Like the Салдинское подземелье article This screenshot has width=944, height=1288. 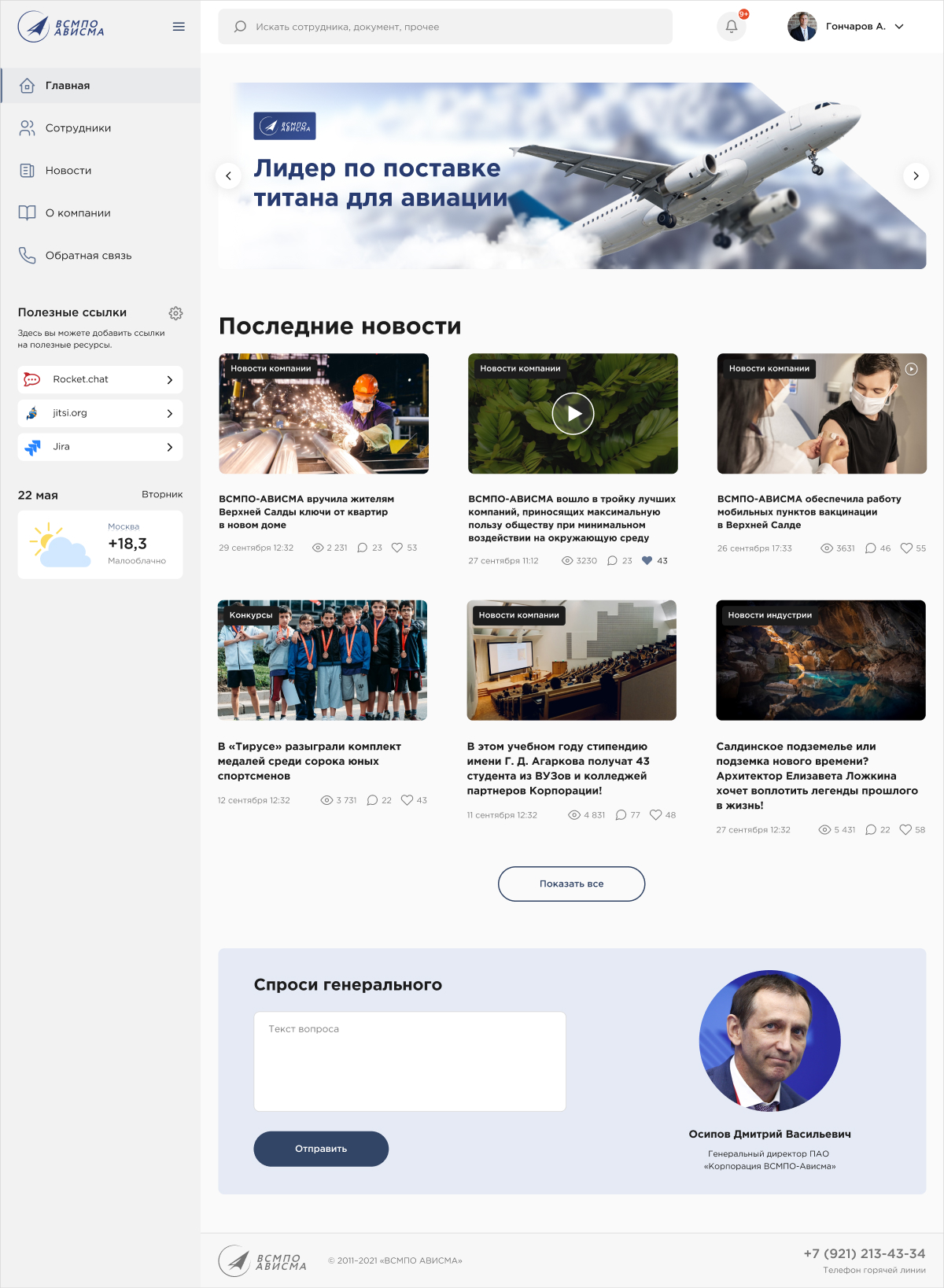pyautogui.click(x=905, y=830)
